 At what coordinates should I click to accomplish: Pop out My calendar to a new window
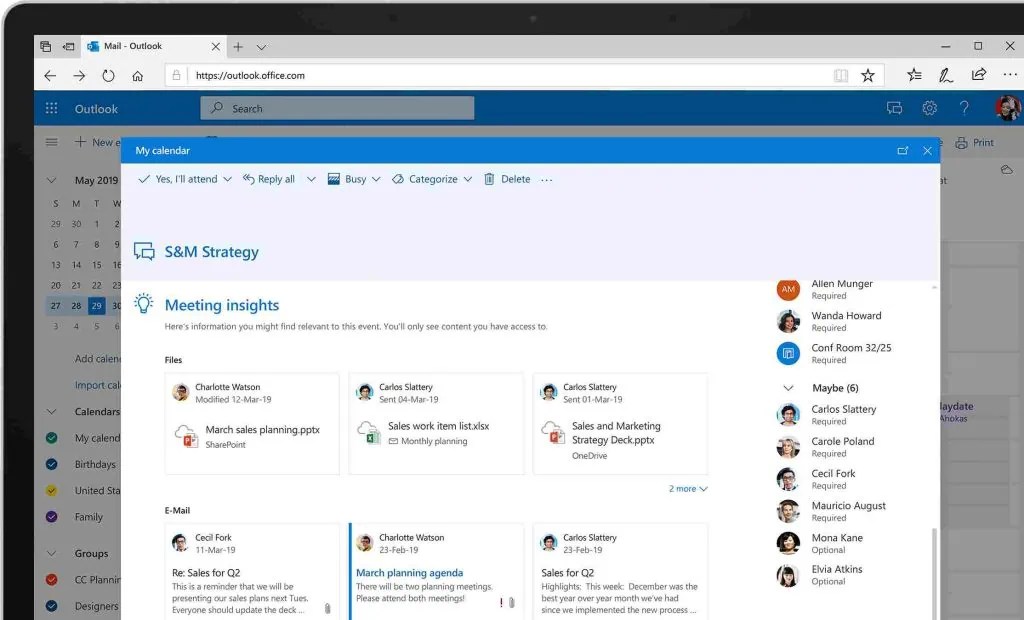[903, 150]
